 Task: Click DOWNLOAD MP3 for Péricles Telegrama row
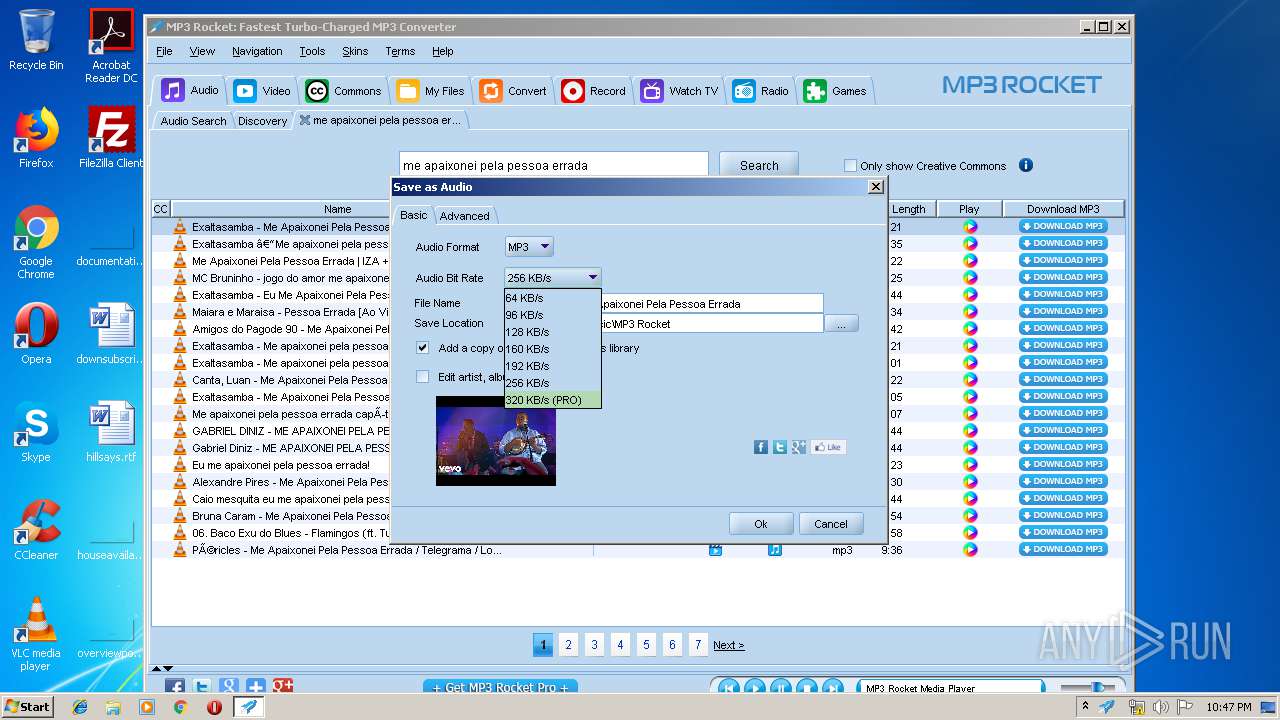[1063, 549]
